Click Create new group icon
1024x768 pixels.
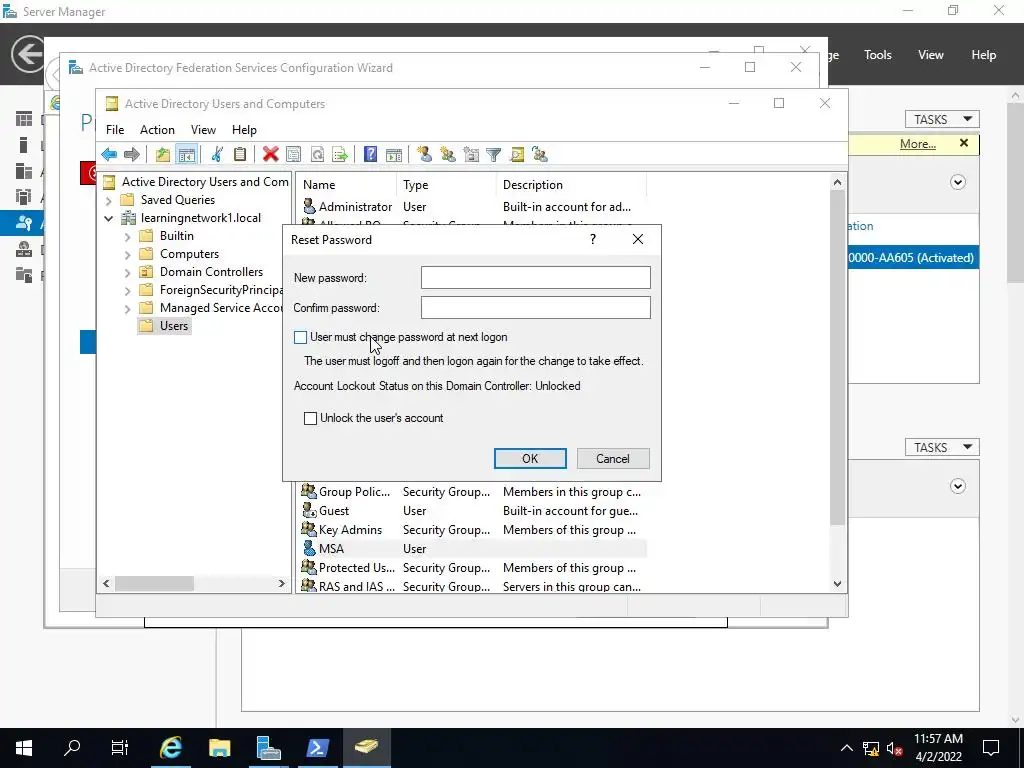[x=447, y=155]
